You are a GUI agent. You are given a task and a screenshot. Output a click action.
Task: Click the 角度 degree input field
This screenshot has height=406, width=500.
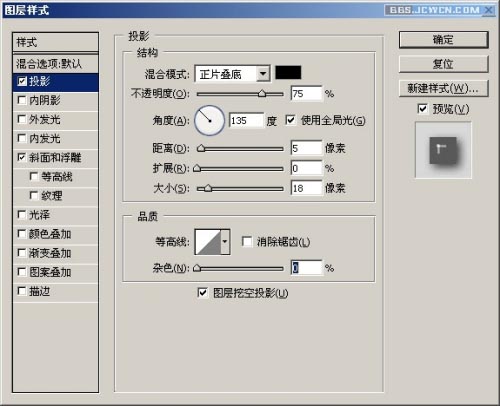point(246,121)
